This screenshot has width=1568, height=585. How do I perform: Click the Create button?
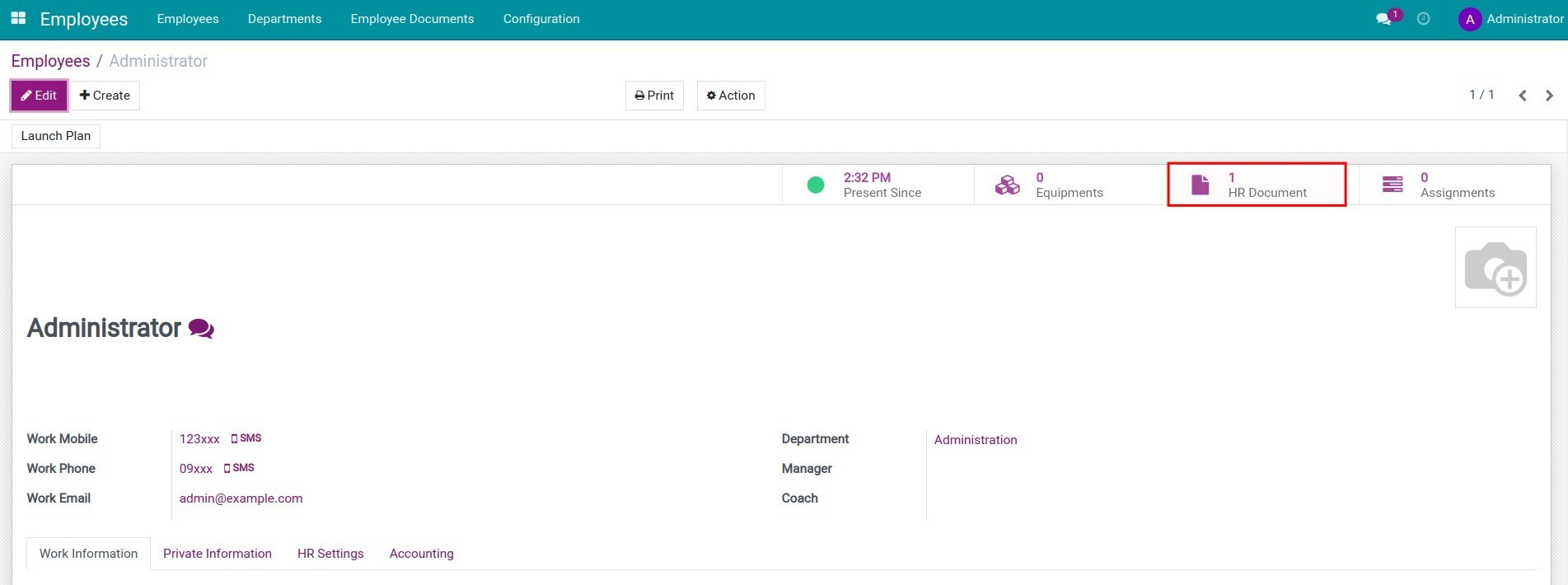pos(105,96)
